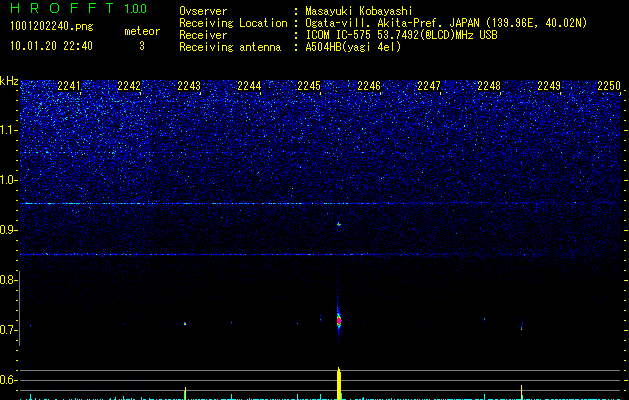Screen dimensions: 629x400
Task: Click the faint echo between 2248 and 2249
Action: point(522,327)
